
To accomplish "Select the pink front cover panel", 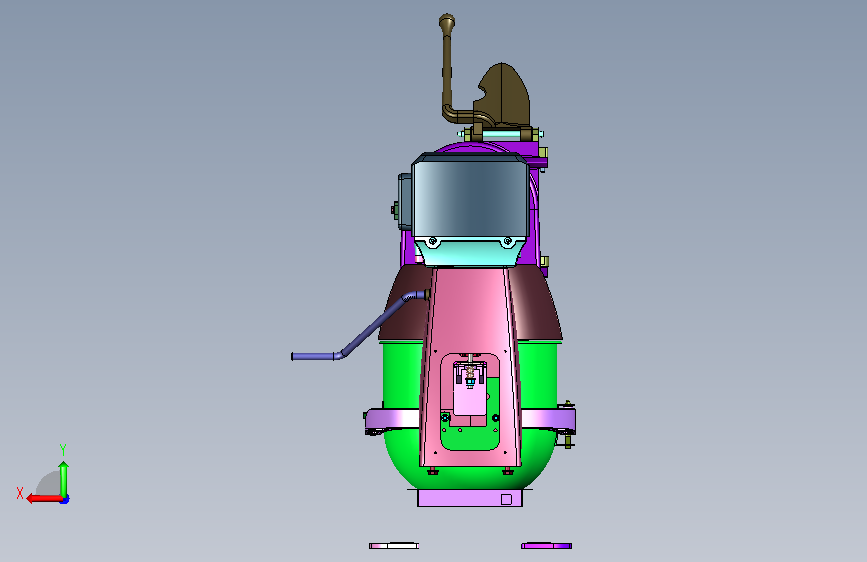I will click(470, 315).
